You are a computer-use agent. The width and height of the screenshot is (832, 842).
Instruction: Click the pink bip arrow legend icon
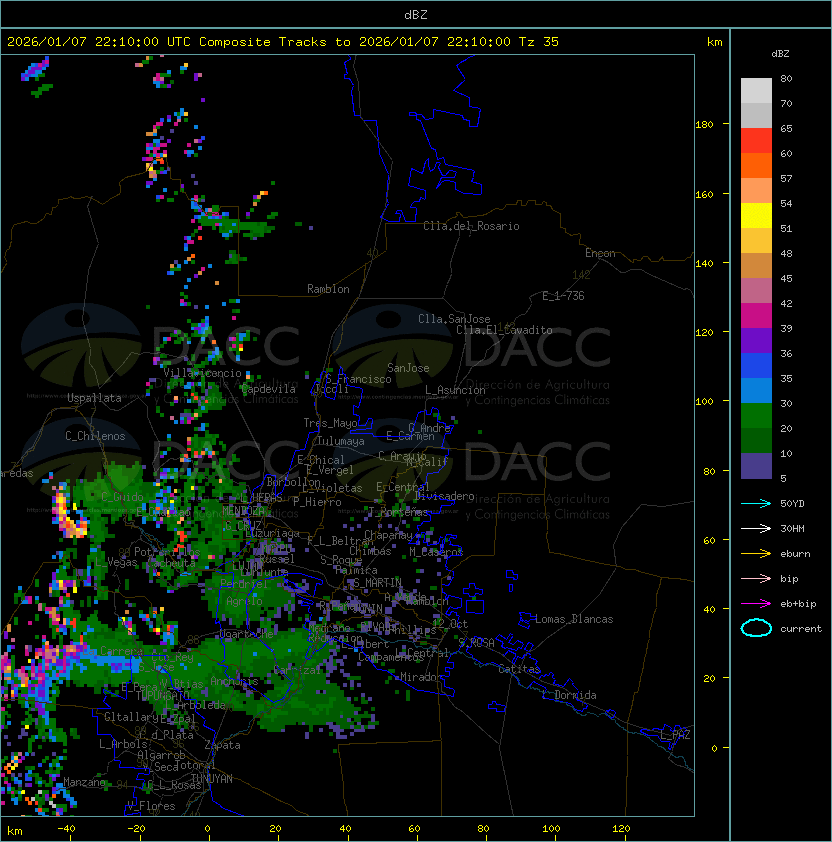[x=756, y=578]
